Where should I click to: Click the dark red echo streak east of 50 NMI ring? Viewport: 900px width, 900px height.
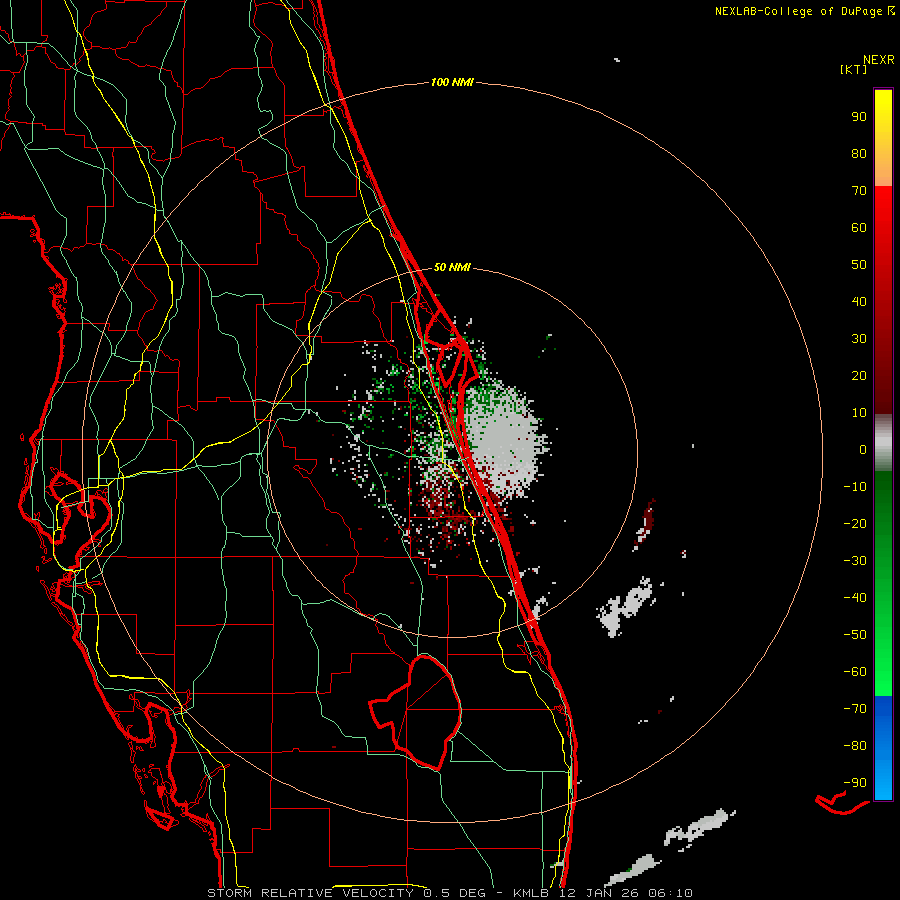coord(646,523)
